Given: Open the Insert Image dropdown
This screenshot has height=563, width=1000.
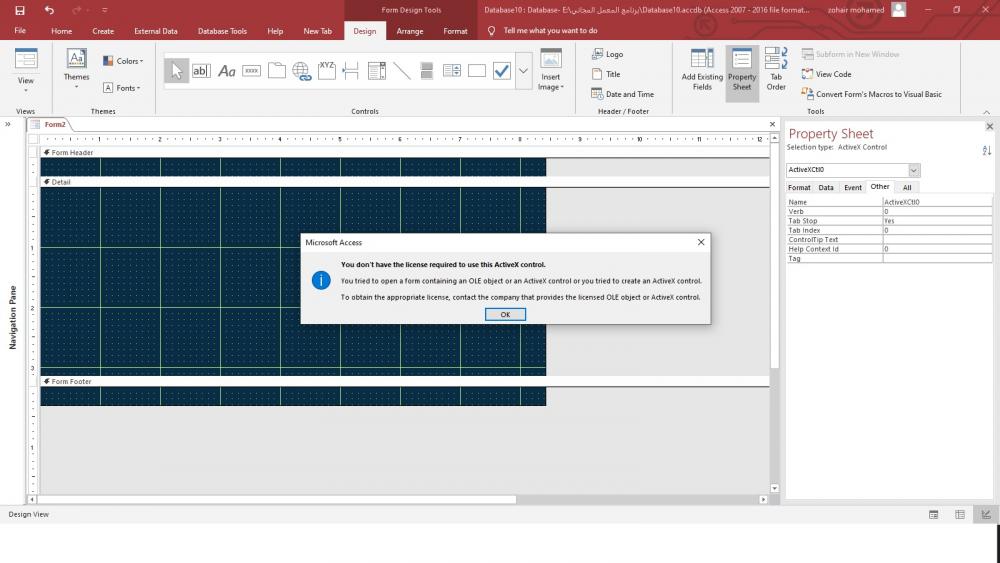Looking at the screenshot, I should [550, 70].
